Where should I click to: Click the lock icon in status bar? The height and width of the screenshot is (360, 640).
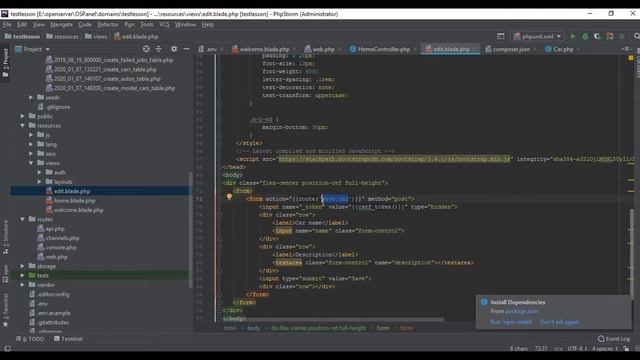[626, 349]
